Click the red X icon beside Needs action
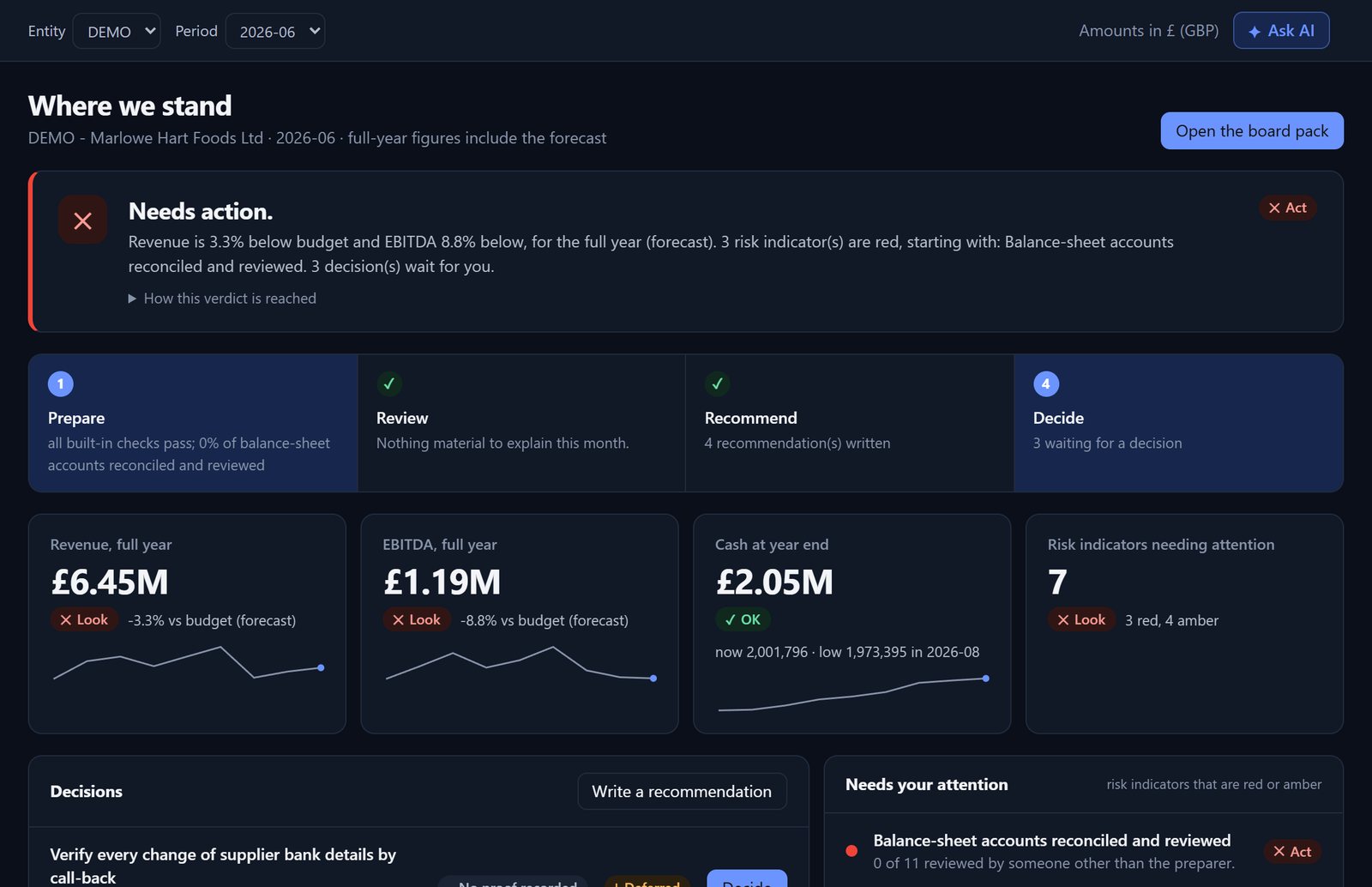This screenshot has height=887, width=1372. click(x=83, y=220)
